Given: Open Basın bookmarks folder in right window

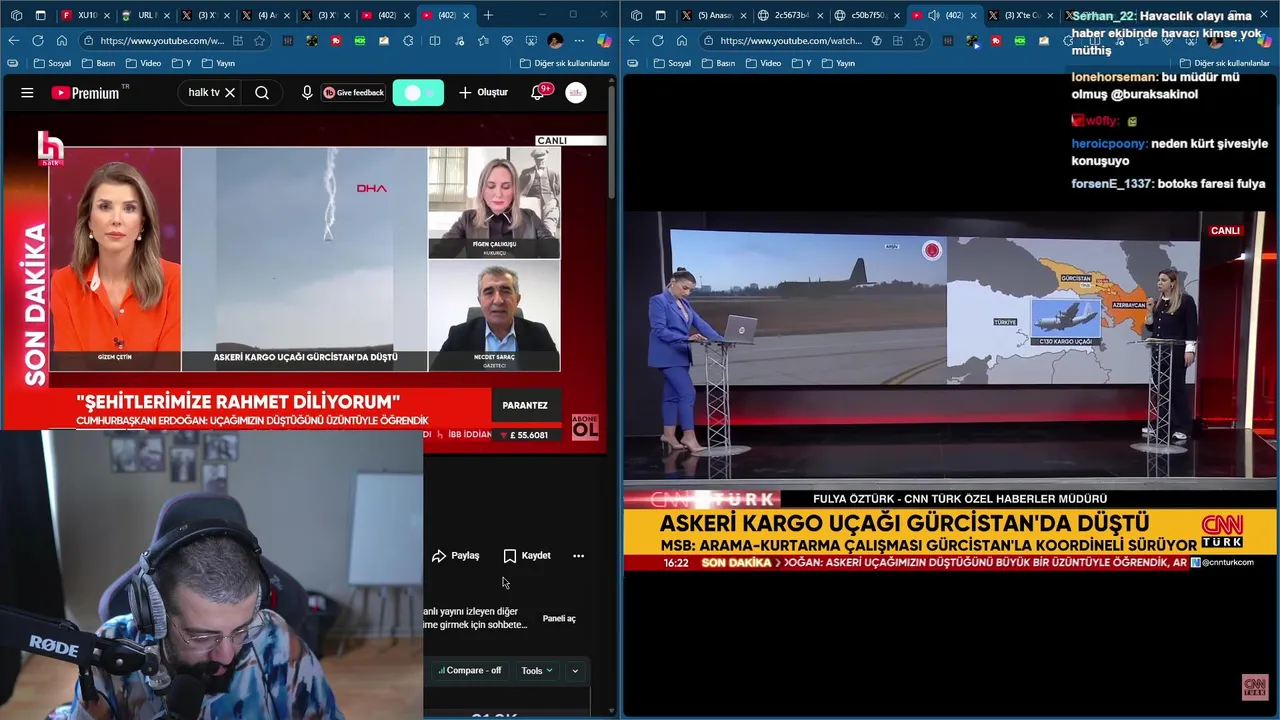Looking at the screenshot, I should click(x=718, y=63).
